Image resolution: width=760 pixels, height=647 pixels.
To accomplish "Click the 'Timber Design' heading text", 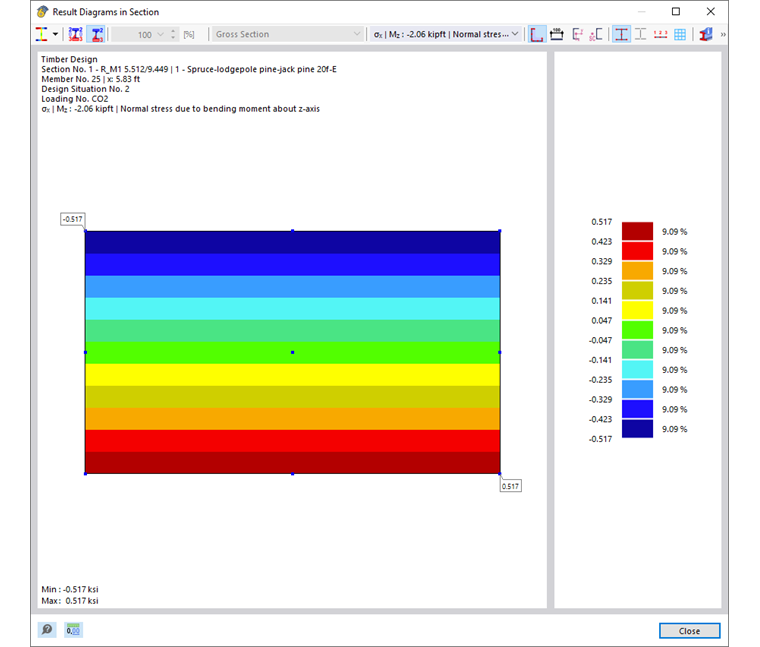I will tap(69, 59).
